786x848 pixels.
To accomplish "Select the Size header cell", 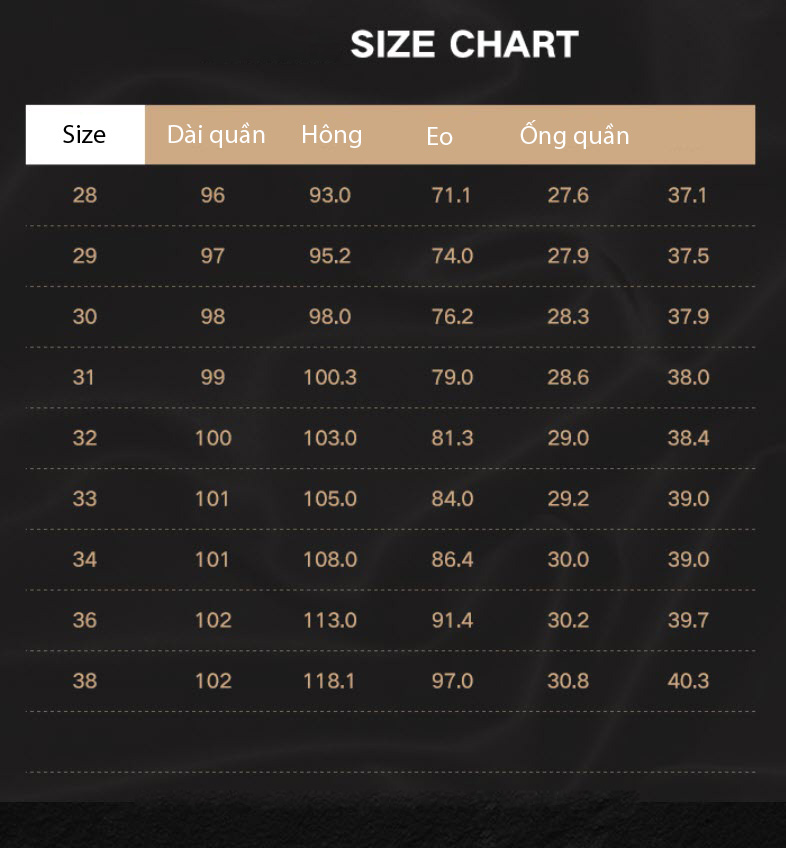I will coord(85,135).
